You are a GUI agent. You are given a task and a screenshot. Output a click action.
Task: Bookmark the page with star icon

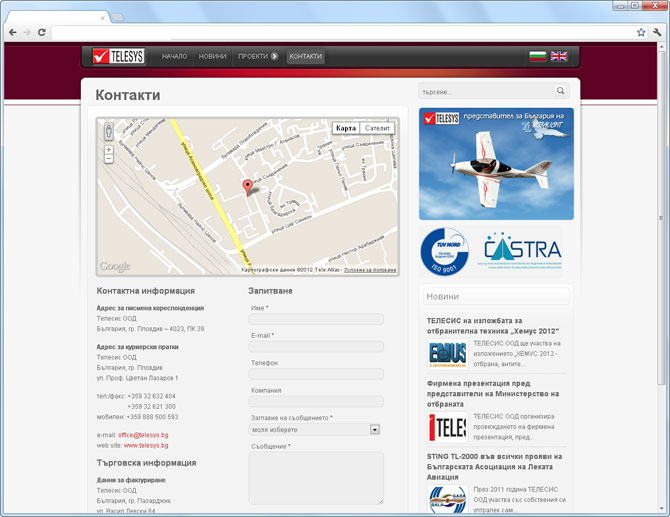[641, 32]
